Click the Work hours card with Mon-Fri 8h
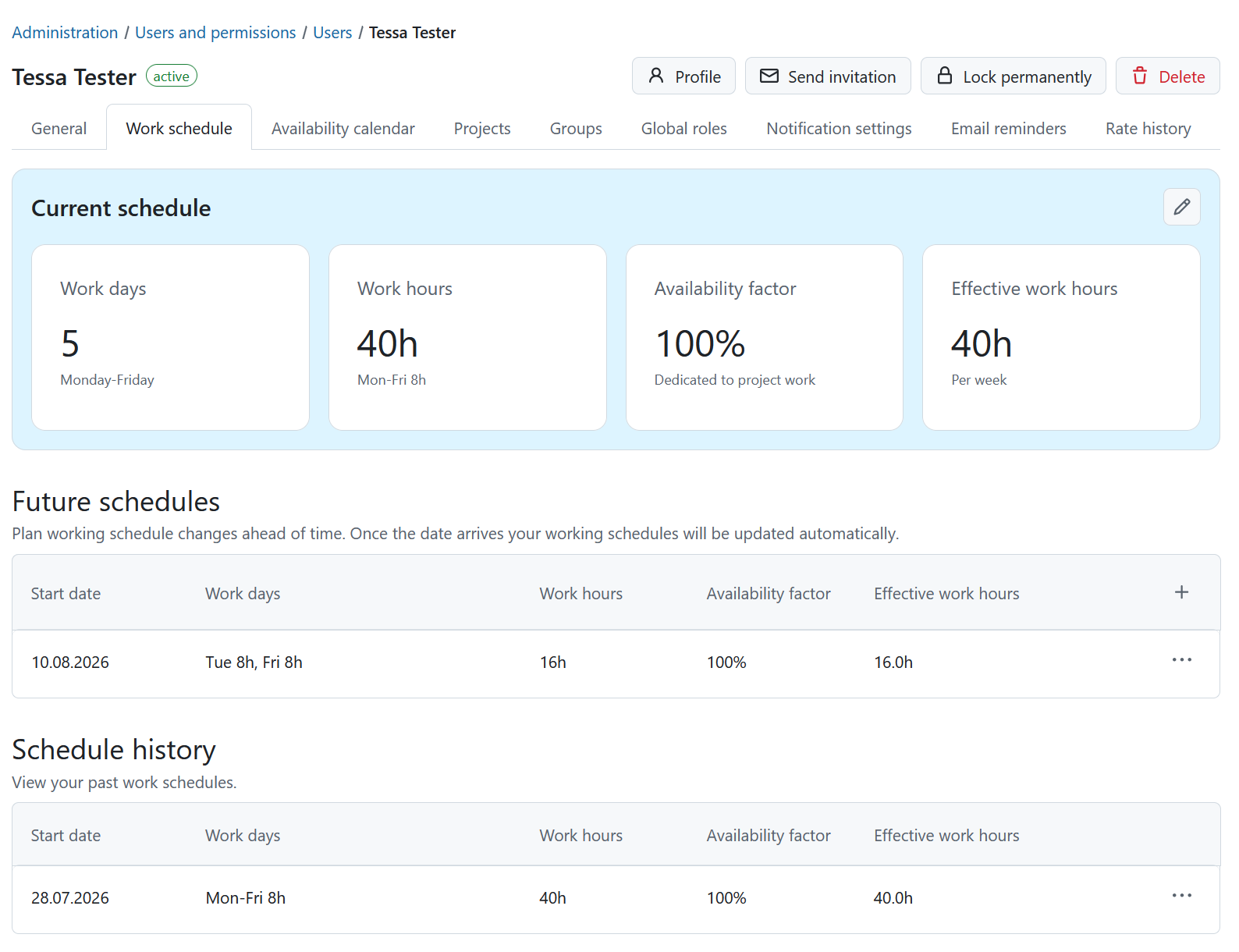The width and height of the screenshot is (1239, 952). click(x=467, y=337)
